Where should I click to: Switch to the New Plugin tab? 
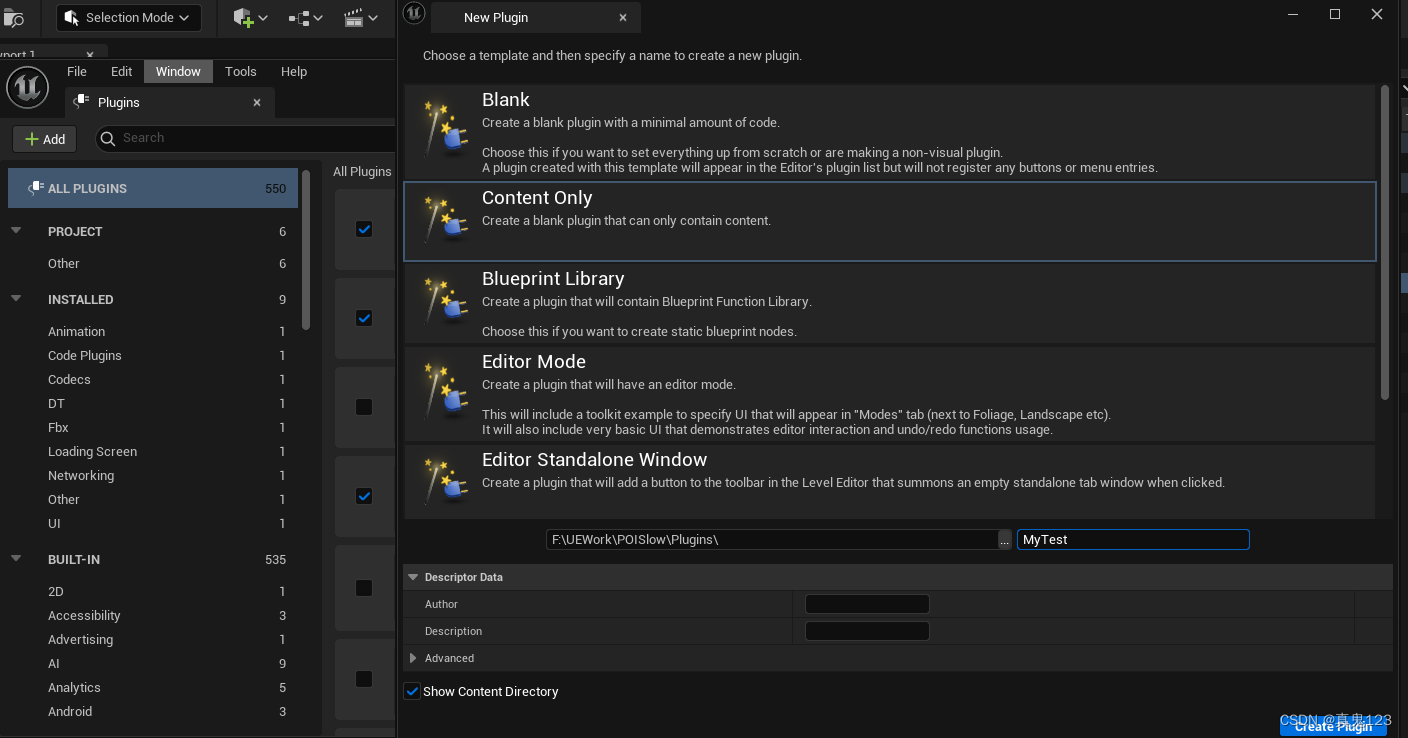(496, 17)
